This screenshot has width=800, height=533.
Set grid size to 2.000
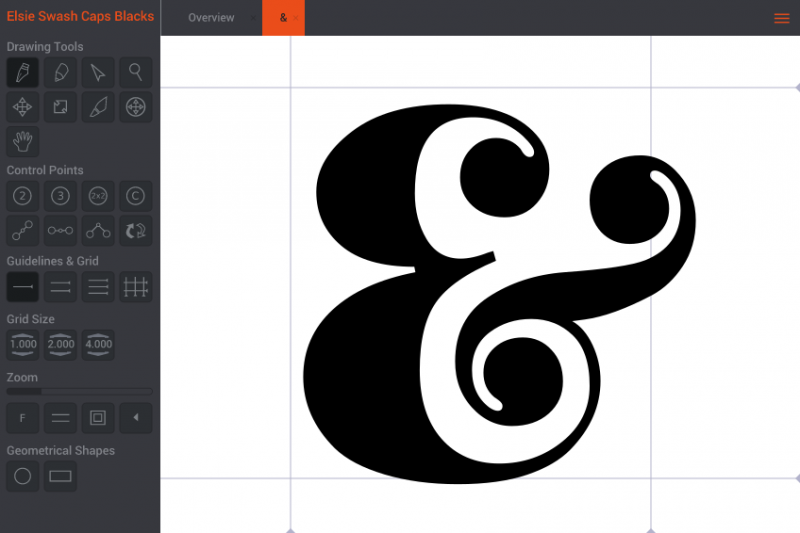coord(60,345)
